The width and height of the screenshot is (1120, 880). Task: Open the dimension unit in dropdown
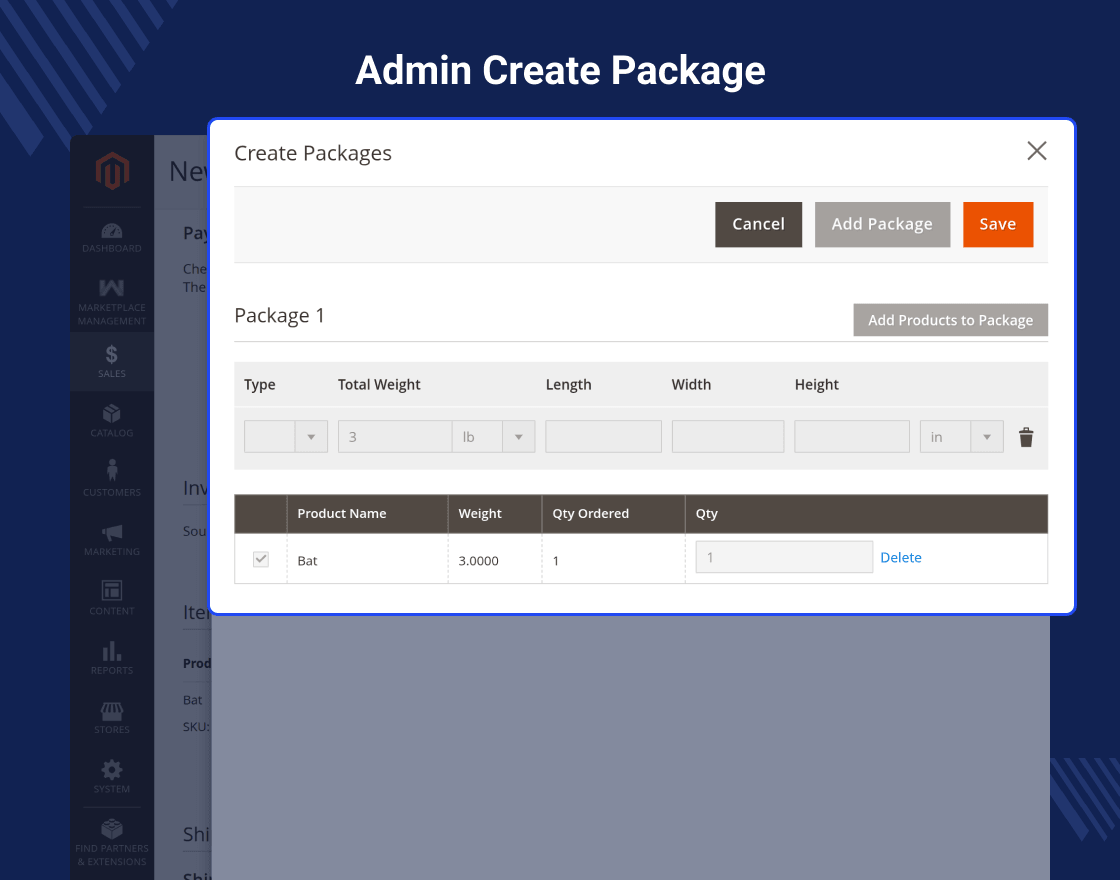point(961,436)
